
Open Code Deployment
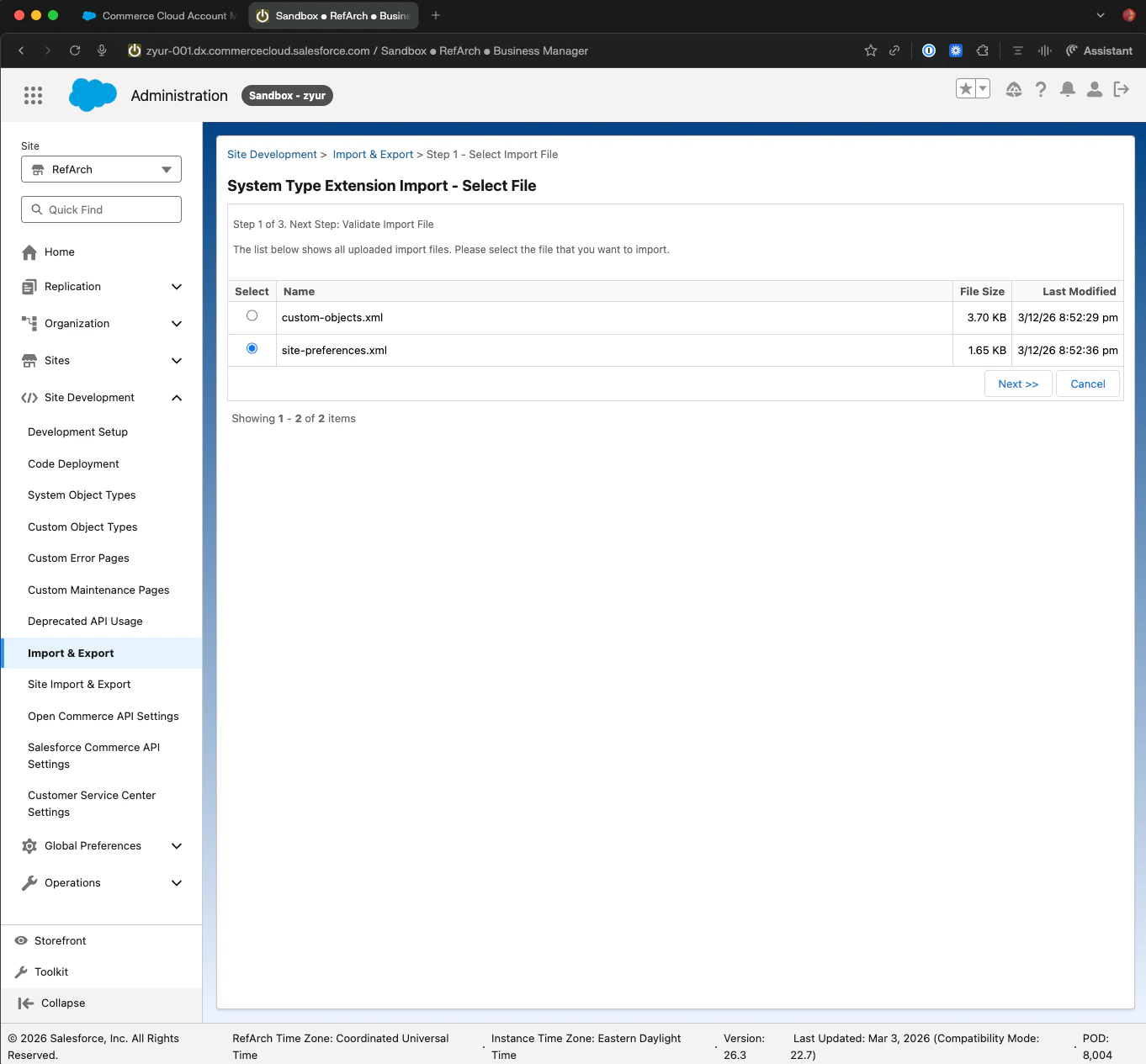click(x=73, y=464)
